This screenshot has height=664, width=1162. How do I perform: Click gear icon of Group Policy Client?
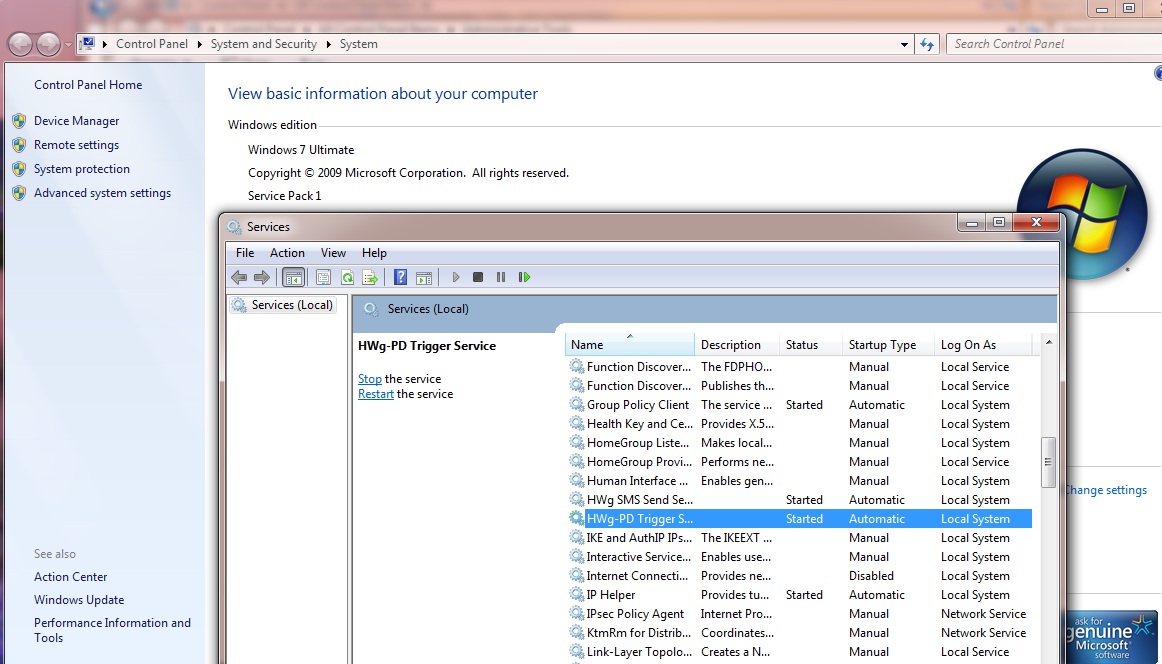coord(576,405)
